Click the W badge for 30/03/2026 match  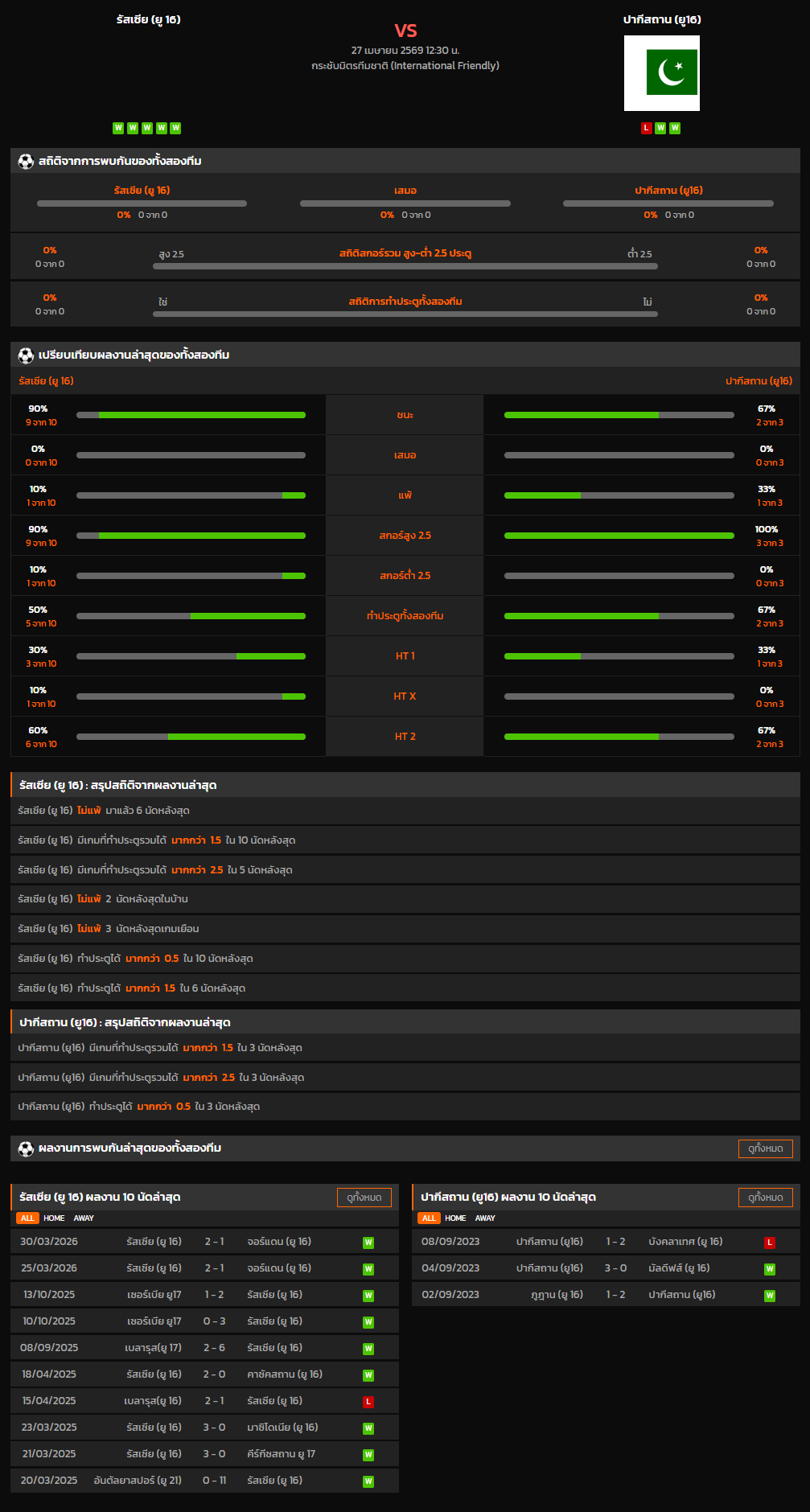(368, 1243)
